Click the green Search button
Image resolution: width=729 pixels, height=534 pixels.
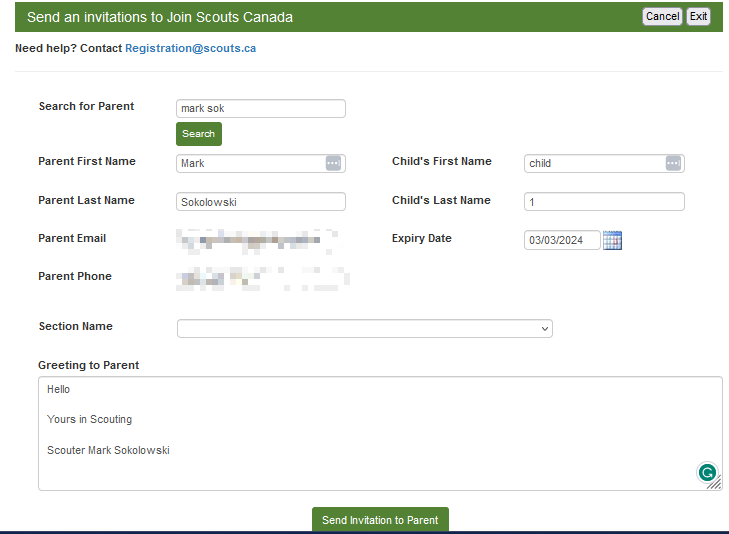pyautogui.click(x=199, y=134)
